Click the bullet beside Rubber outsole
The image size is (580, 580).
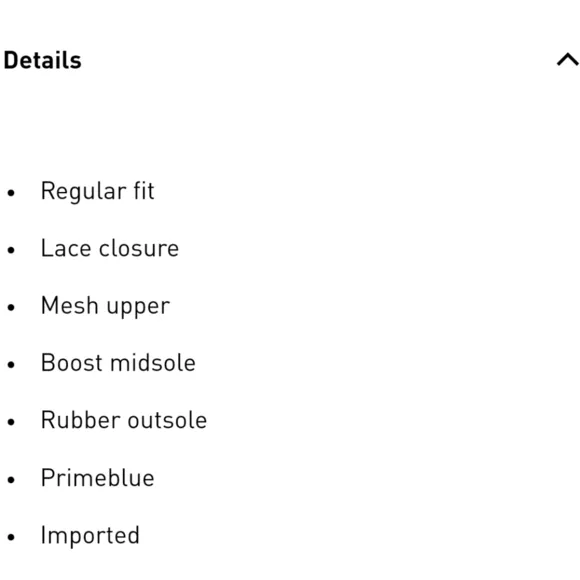point(11,422)
